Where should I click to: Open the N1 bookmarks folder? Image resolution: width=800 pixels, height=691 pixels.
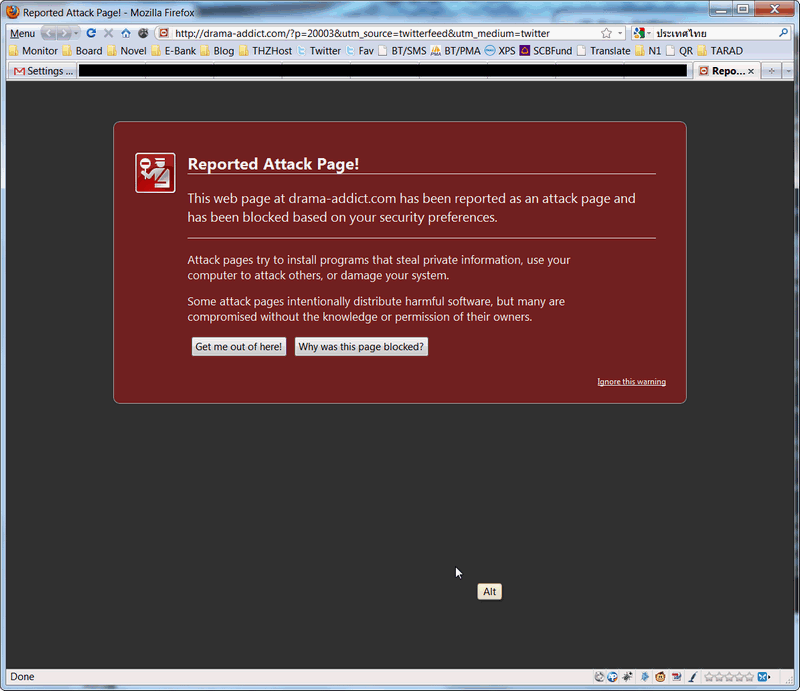pyautogui.click(x=648, y=51)
